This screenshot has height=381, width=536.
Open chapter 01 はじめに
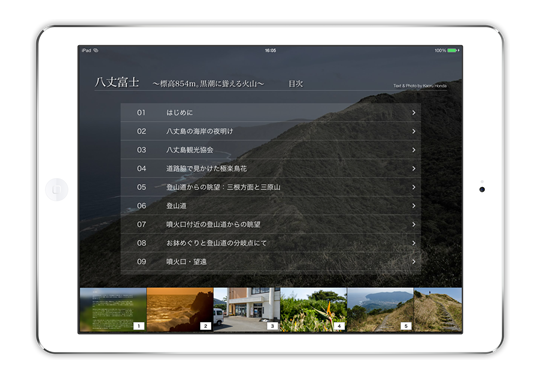(x=270, y=112)
